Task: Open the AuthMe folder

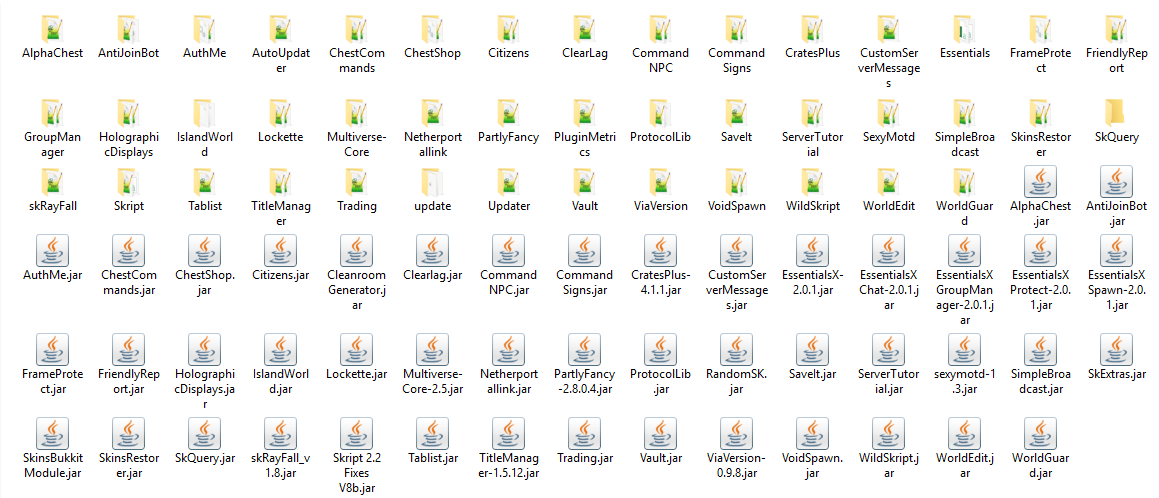Action: (205, 28)
